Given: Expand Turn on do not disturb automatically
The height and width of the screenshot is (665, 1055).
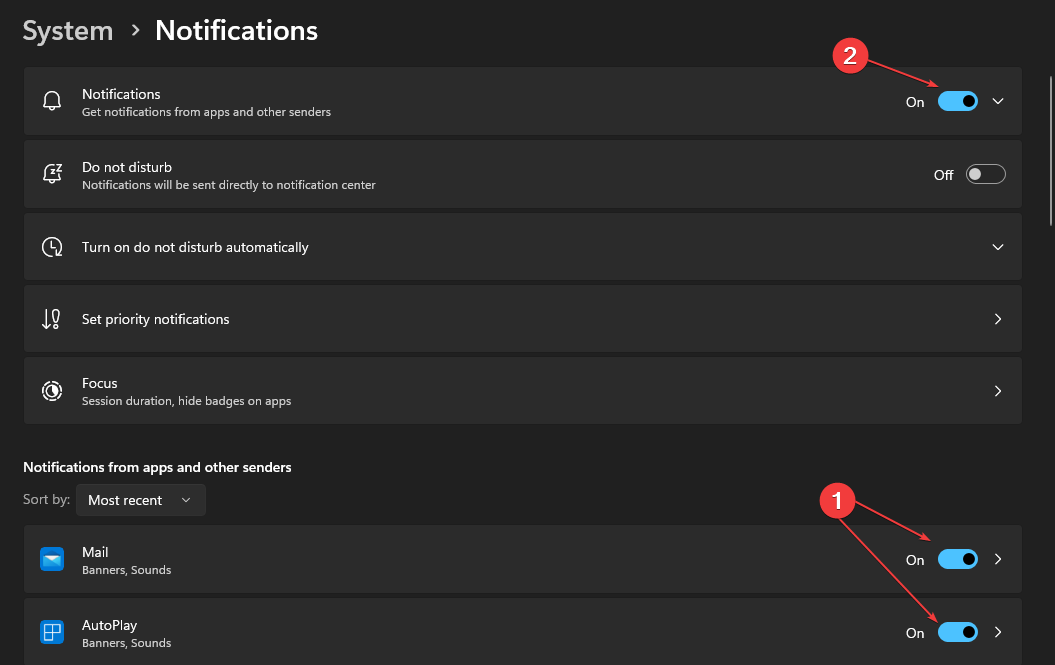Looking at the screenshot, I should click(997, 247).
